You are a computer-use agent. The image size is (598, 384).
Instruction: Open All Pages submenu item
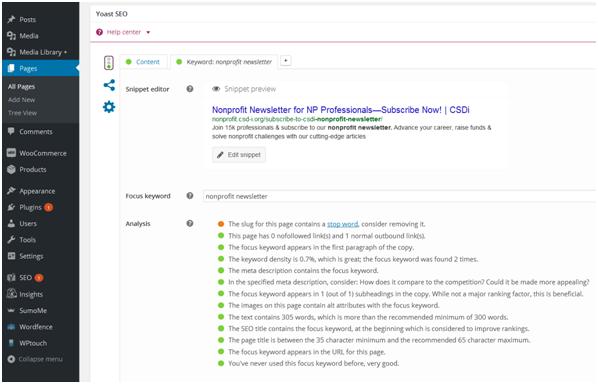click(x=21, y=87)
